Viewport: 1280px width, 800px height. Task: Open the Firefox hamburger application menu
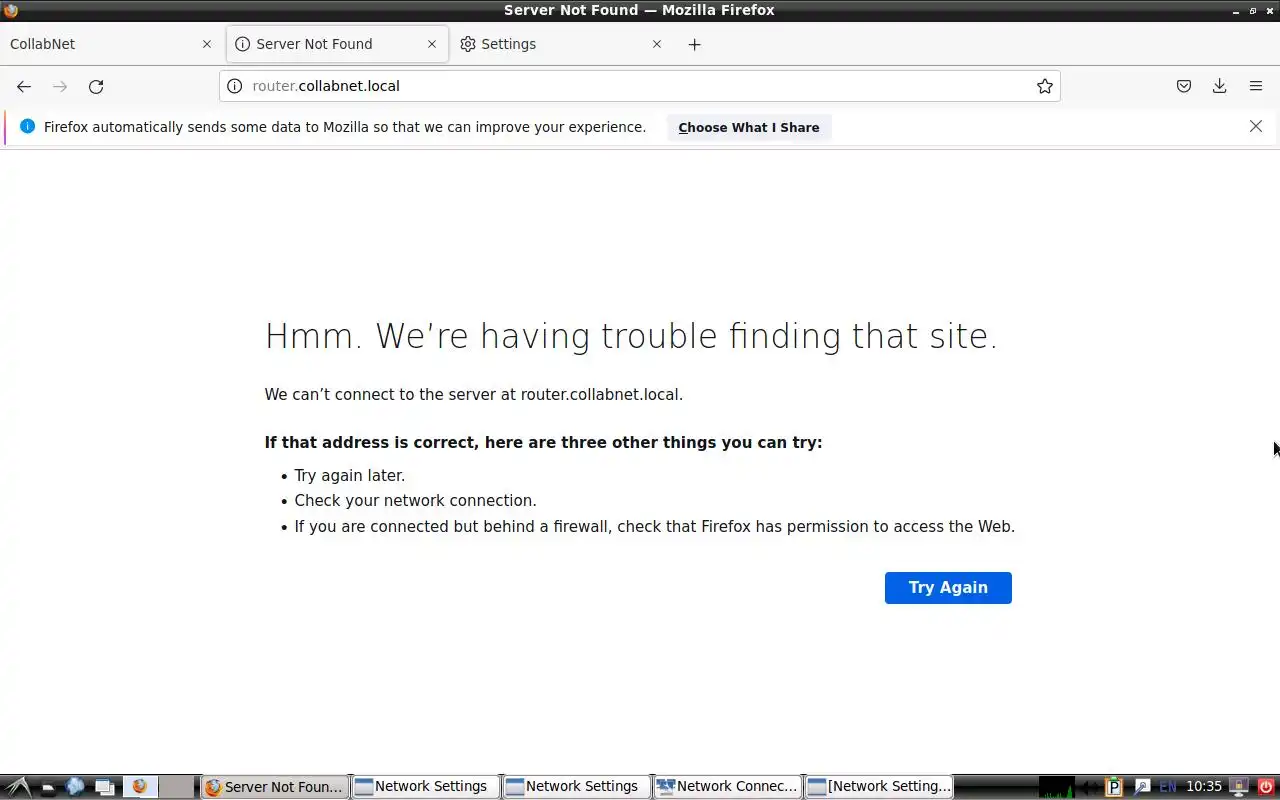pyautogui.click(x=1256, y=86)
